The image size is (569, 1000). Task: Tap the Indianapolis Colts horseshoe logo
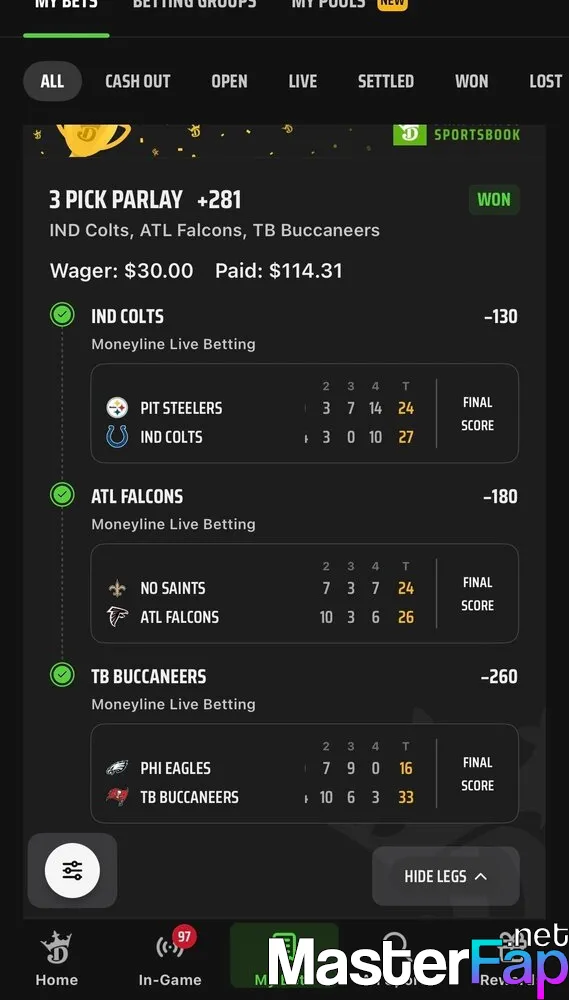coord(117,437)
